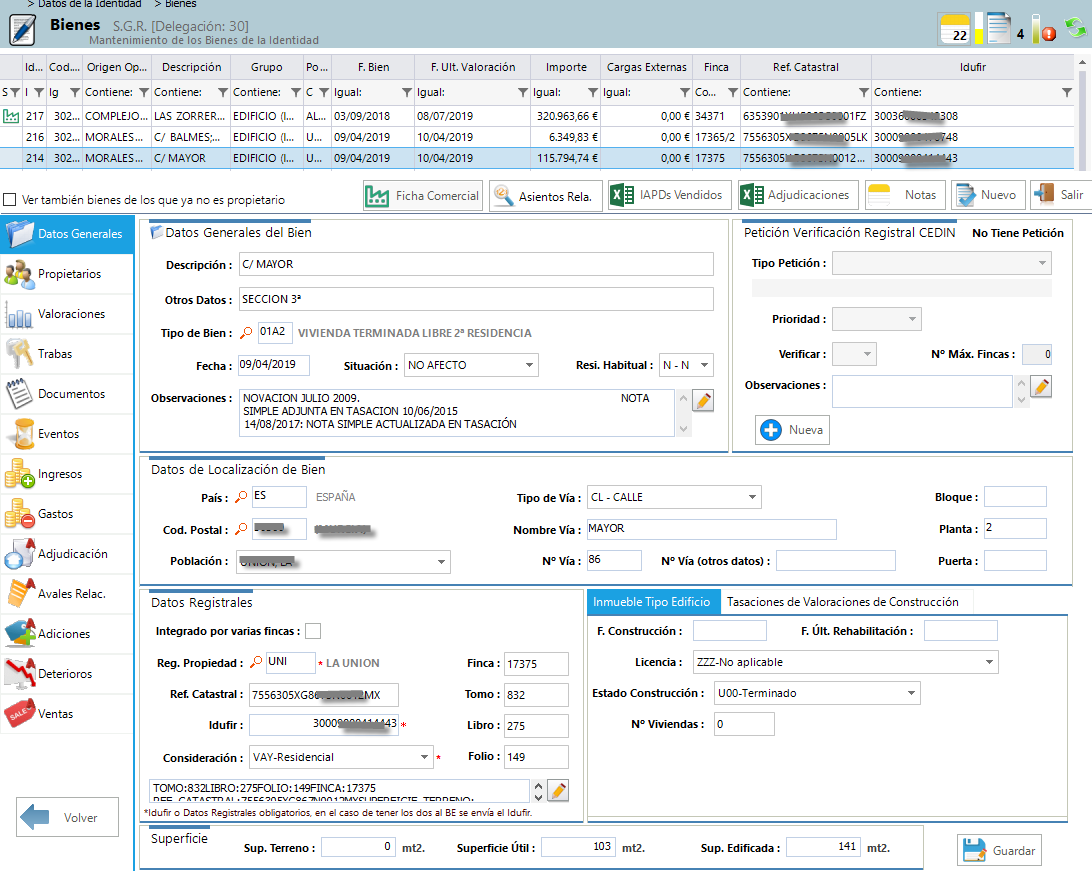Click Finca field 17375
This screenshot has height=873, width=1092.
pyautogui.click(x=536, y=664)
